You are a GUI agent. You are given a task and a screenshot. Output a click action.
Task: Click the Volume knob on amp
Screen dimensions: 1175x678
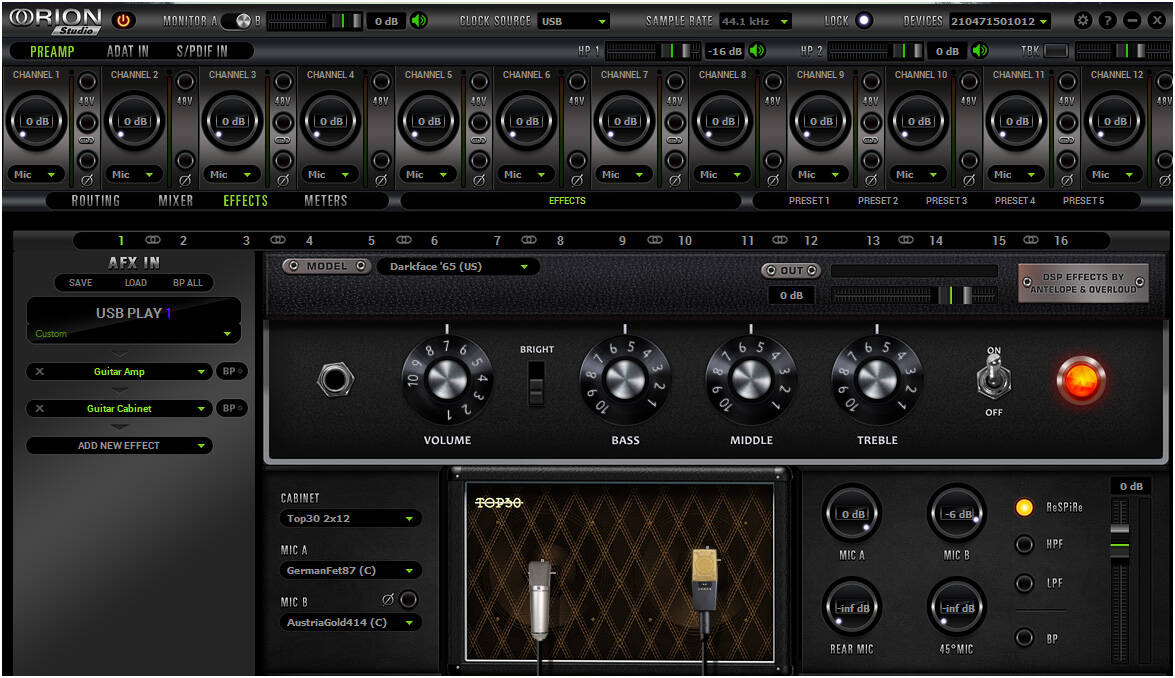[x=447, y=379]
